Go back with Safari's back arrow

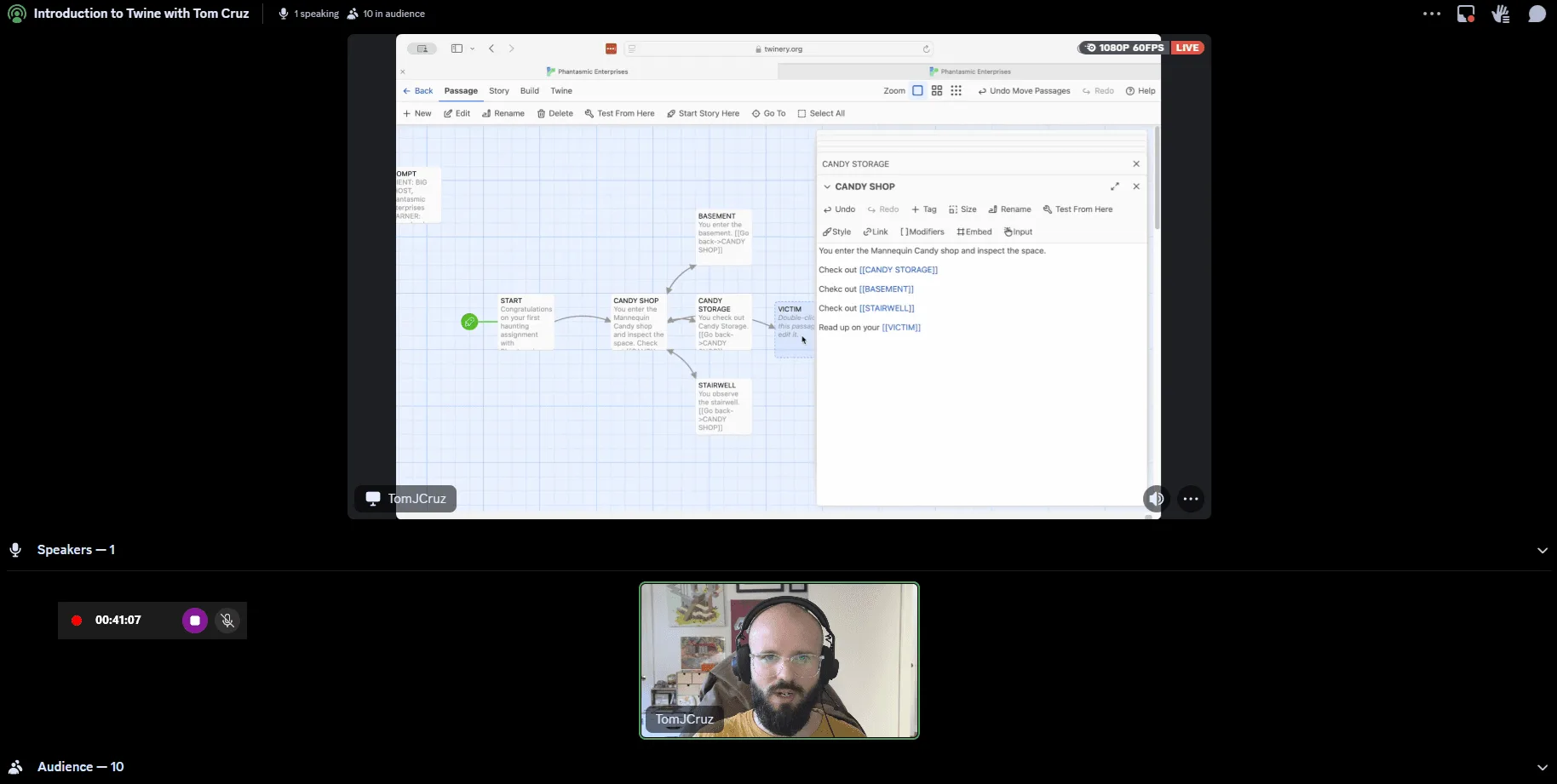[x=491, y=49]
